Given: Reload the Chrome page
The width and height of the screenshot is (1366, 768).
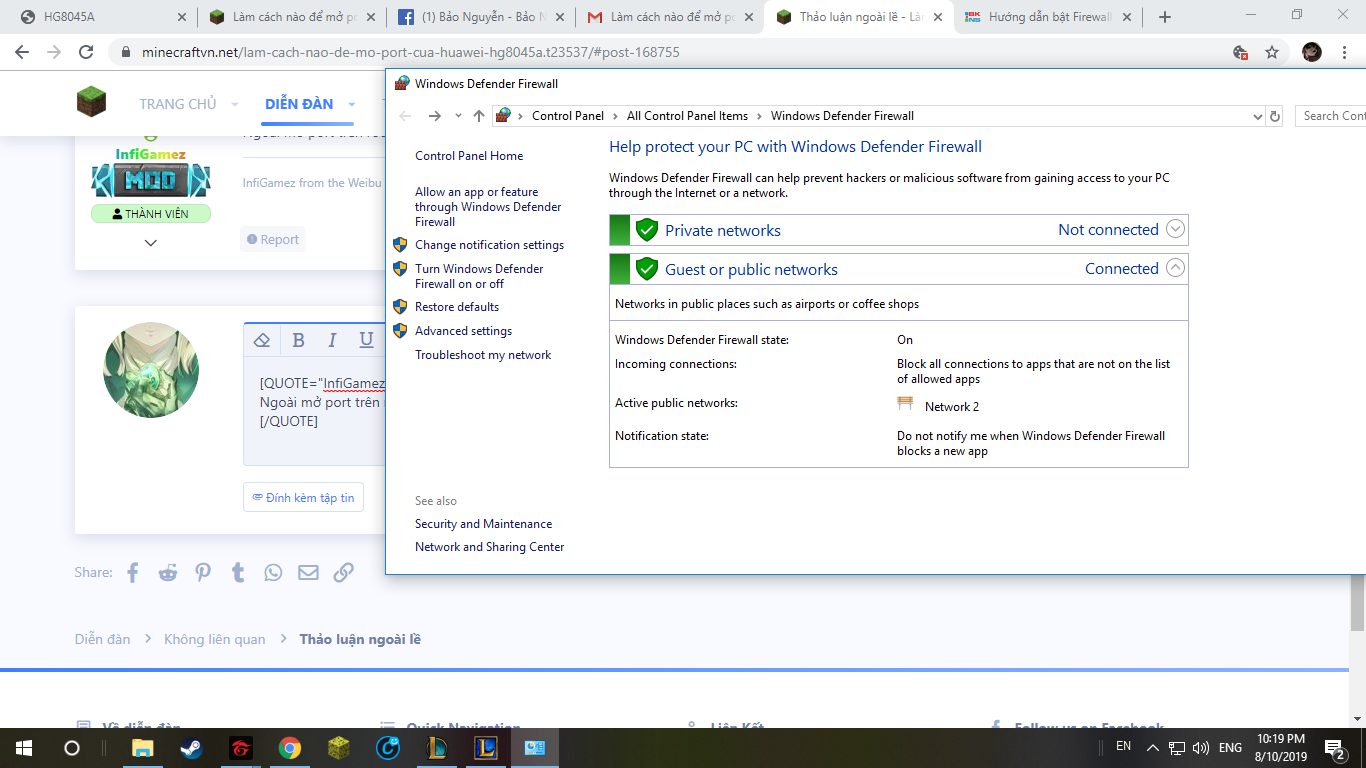Looking at the screenshot, I should coord(86,52).
